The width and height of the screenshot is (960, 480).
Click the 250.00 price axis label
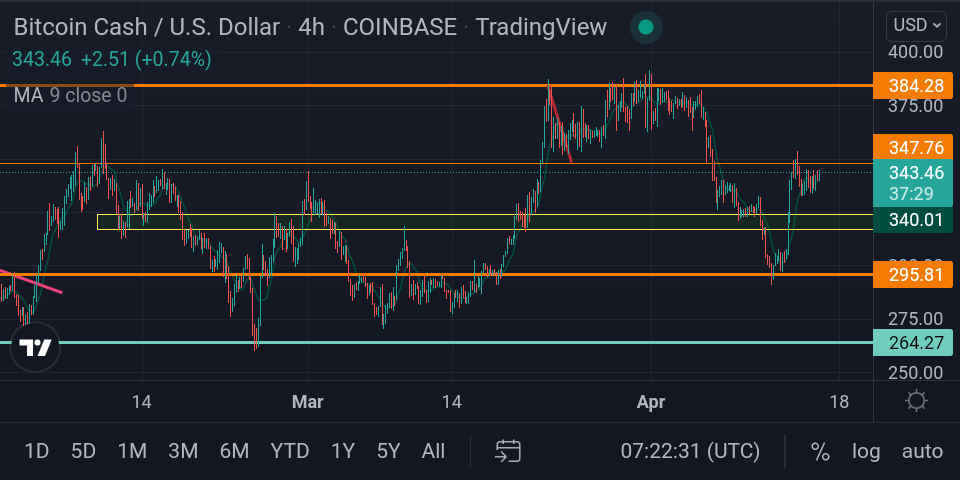[x=915, y=373]
